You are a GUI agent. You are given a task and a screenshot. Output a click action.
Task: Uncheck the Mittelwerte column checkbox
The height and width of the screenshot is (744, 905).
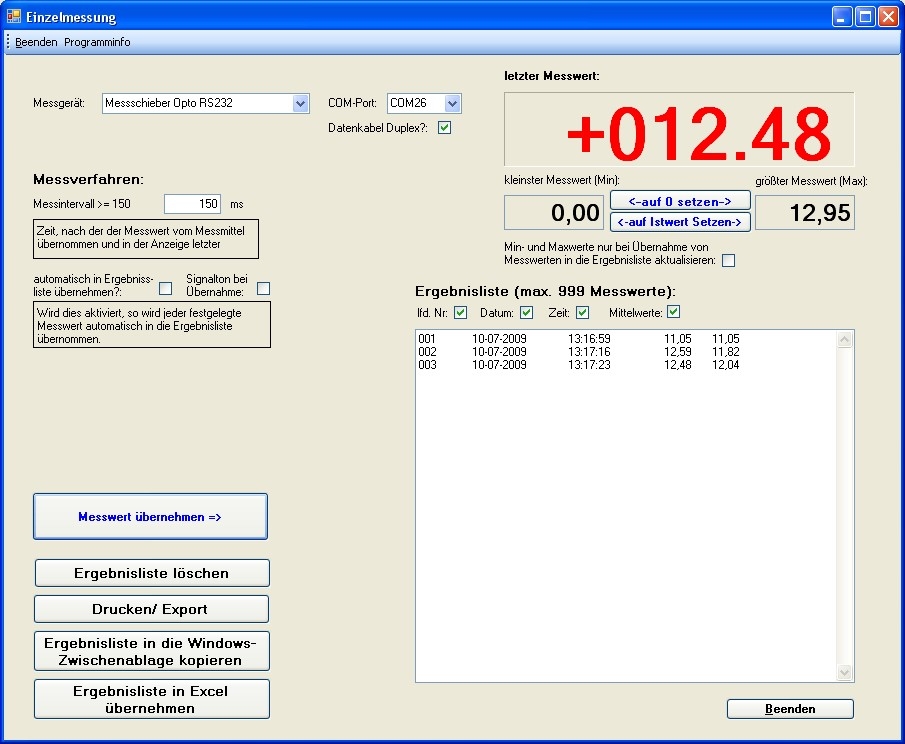coord(673,312)
